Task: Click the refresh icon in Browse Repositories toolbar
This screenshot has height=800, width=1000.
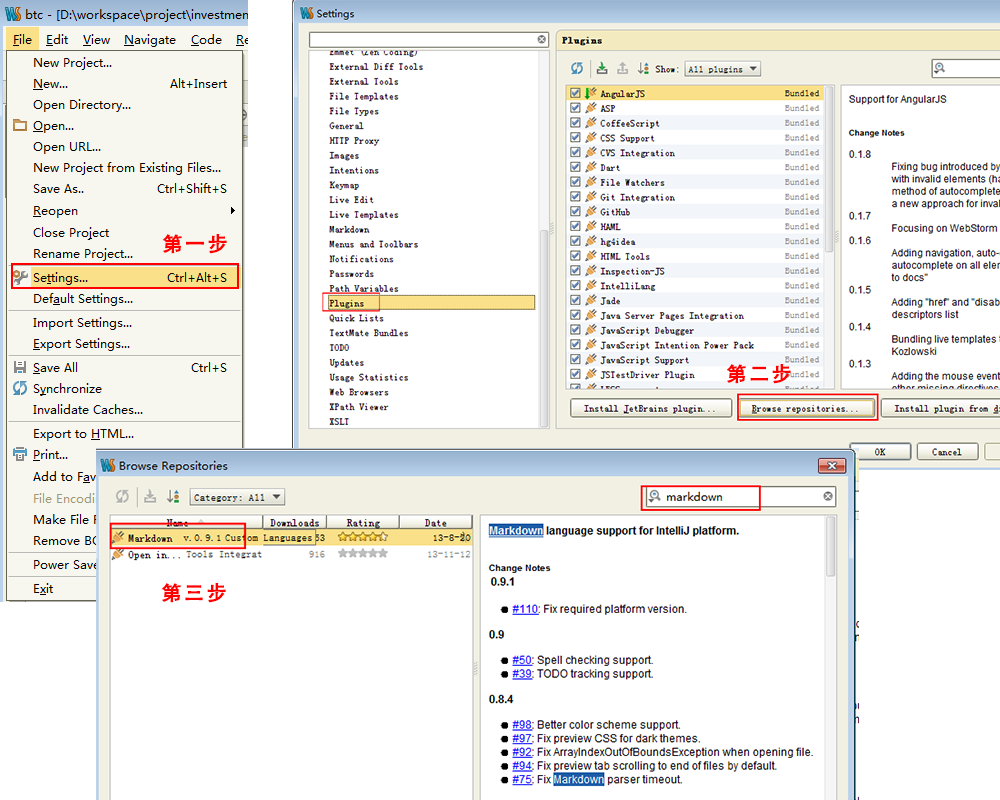Action: pos(122,496)
